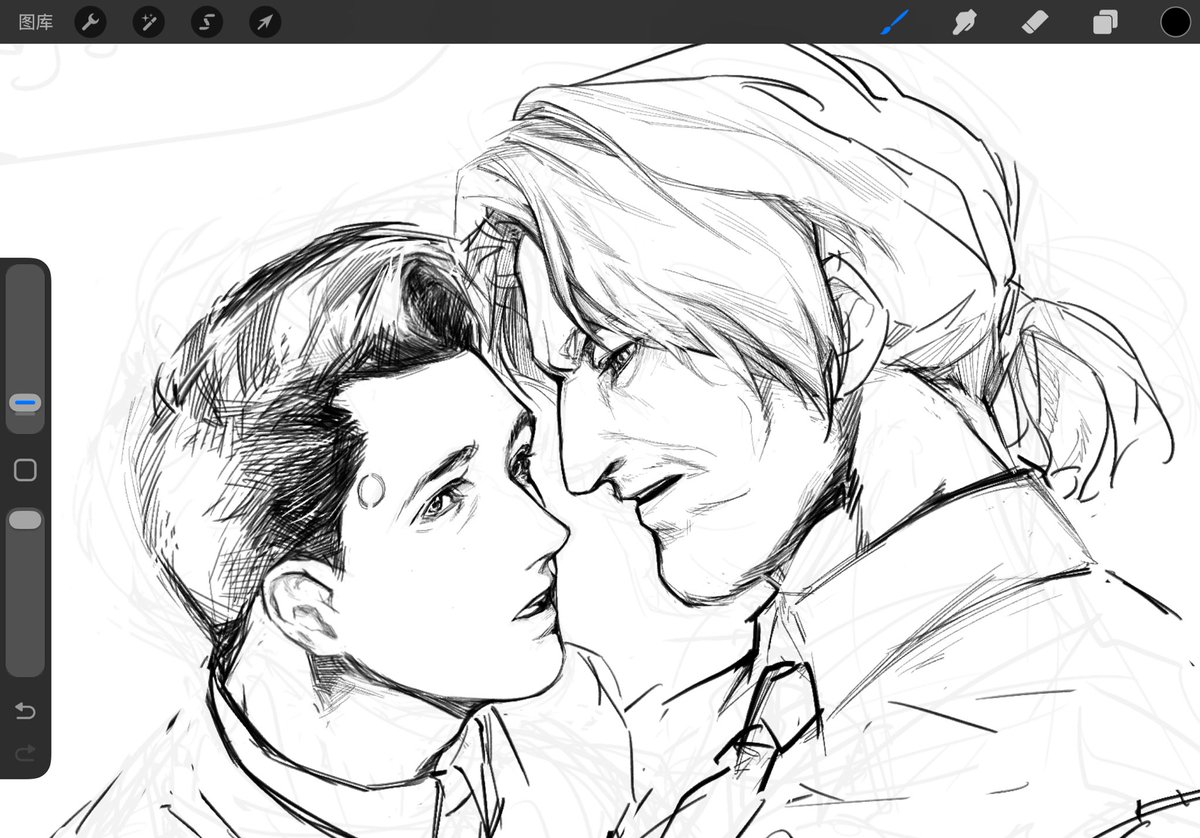Open the Adjustments magic wand menu

(x=149, y=22)
